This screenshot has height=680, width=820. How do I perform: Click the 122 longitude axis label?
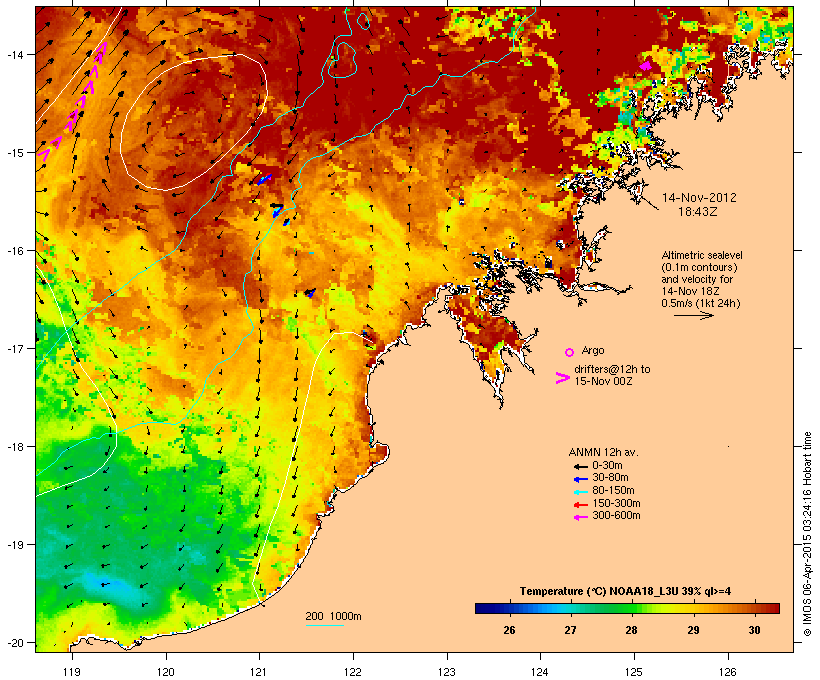pyautogui.click(x=353, y=672)
